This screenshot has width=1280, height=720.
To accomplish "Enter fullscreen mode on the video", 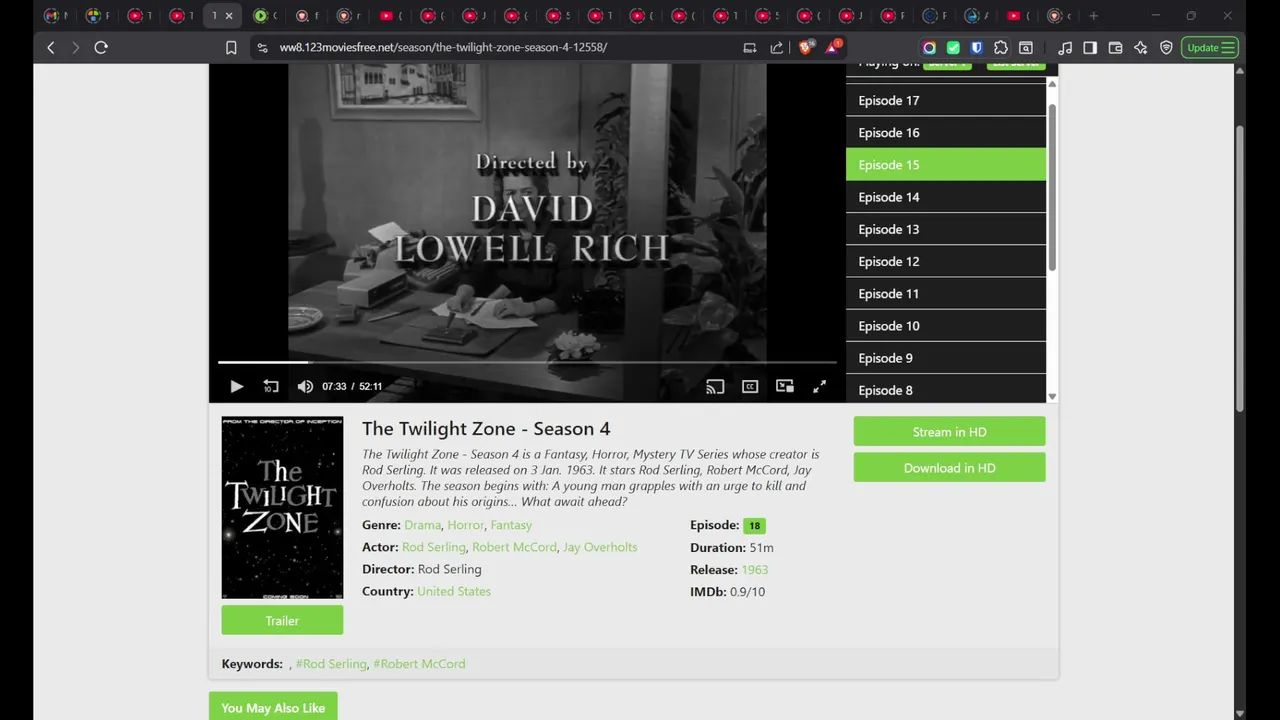I will pyautogui.click(x=819, y=386).
